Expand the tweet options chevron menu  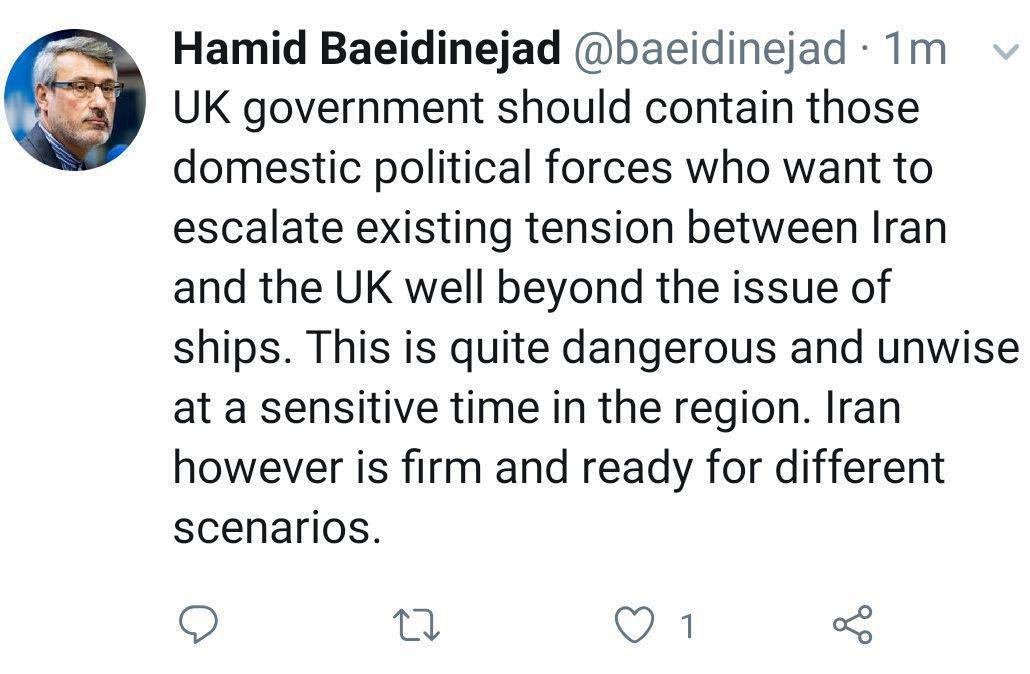click(1003, 52)
